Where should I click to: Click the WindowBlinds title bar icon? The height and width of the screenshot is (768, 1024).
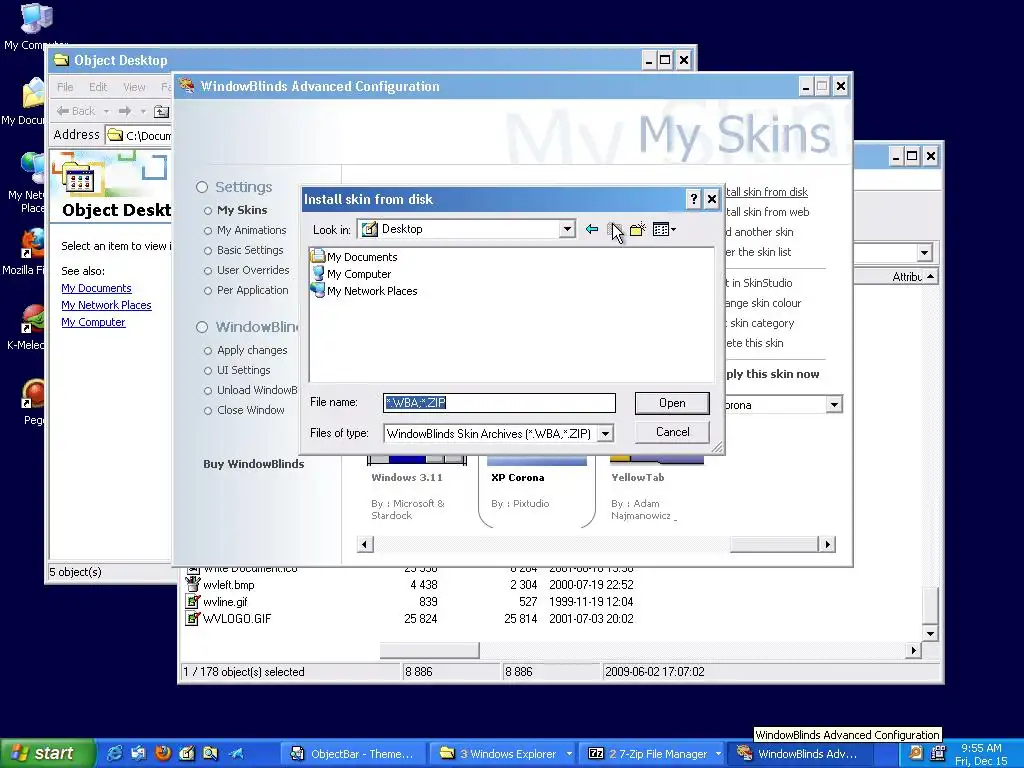pyautogui.click(x=187, y=86)
